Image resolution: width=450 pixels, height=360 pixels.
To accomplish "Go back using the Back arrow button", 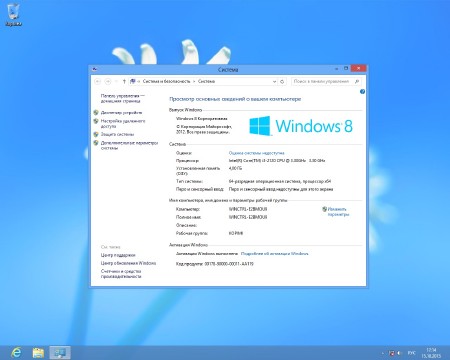I will (98, 81).
